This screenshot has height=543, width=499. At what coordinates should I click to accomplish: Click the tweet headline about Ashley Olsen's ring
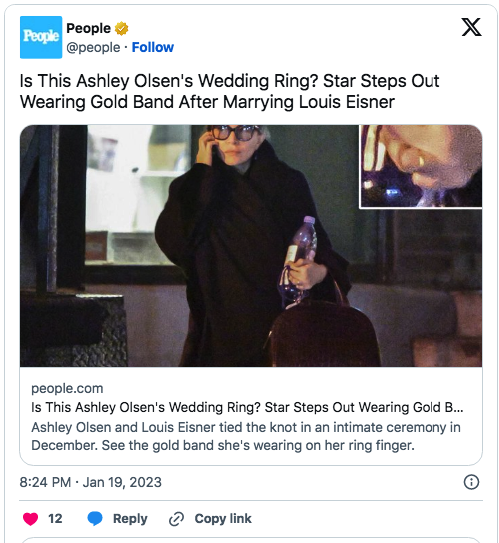229,91
